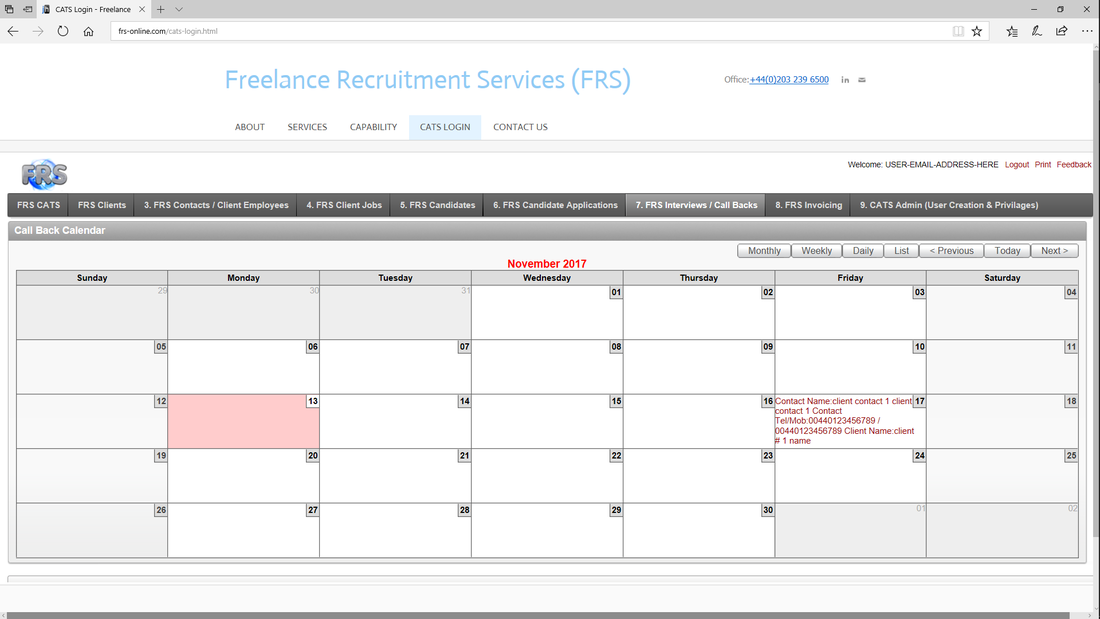Image resolution: width=1100 pixels, height=619 pixels.
Task: Go to Next month in calendar
Action: click(x=1054, y=251)
